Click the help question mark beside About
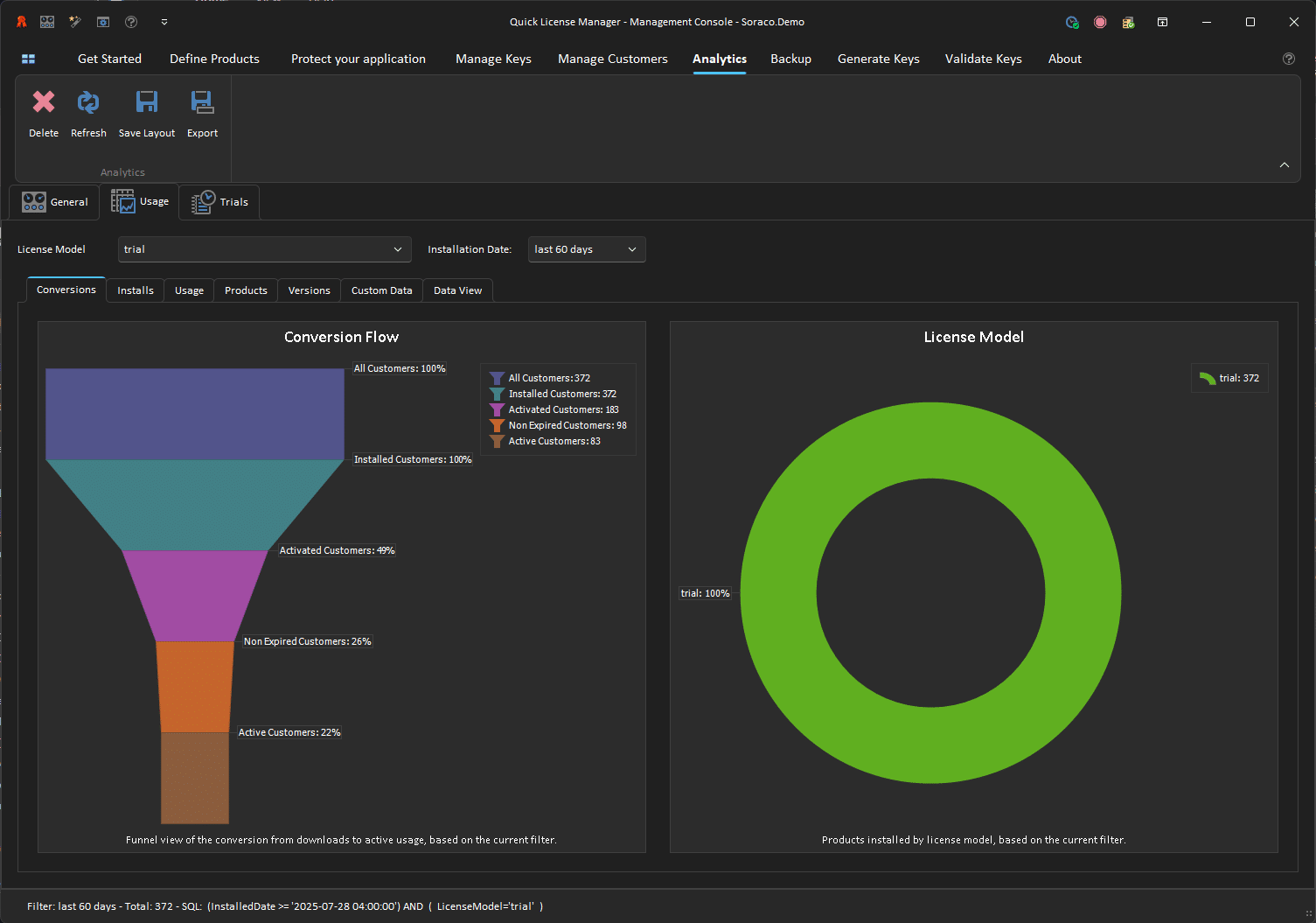 point(1288,59)
